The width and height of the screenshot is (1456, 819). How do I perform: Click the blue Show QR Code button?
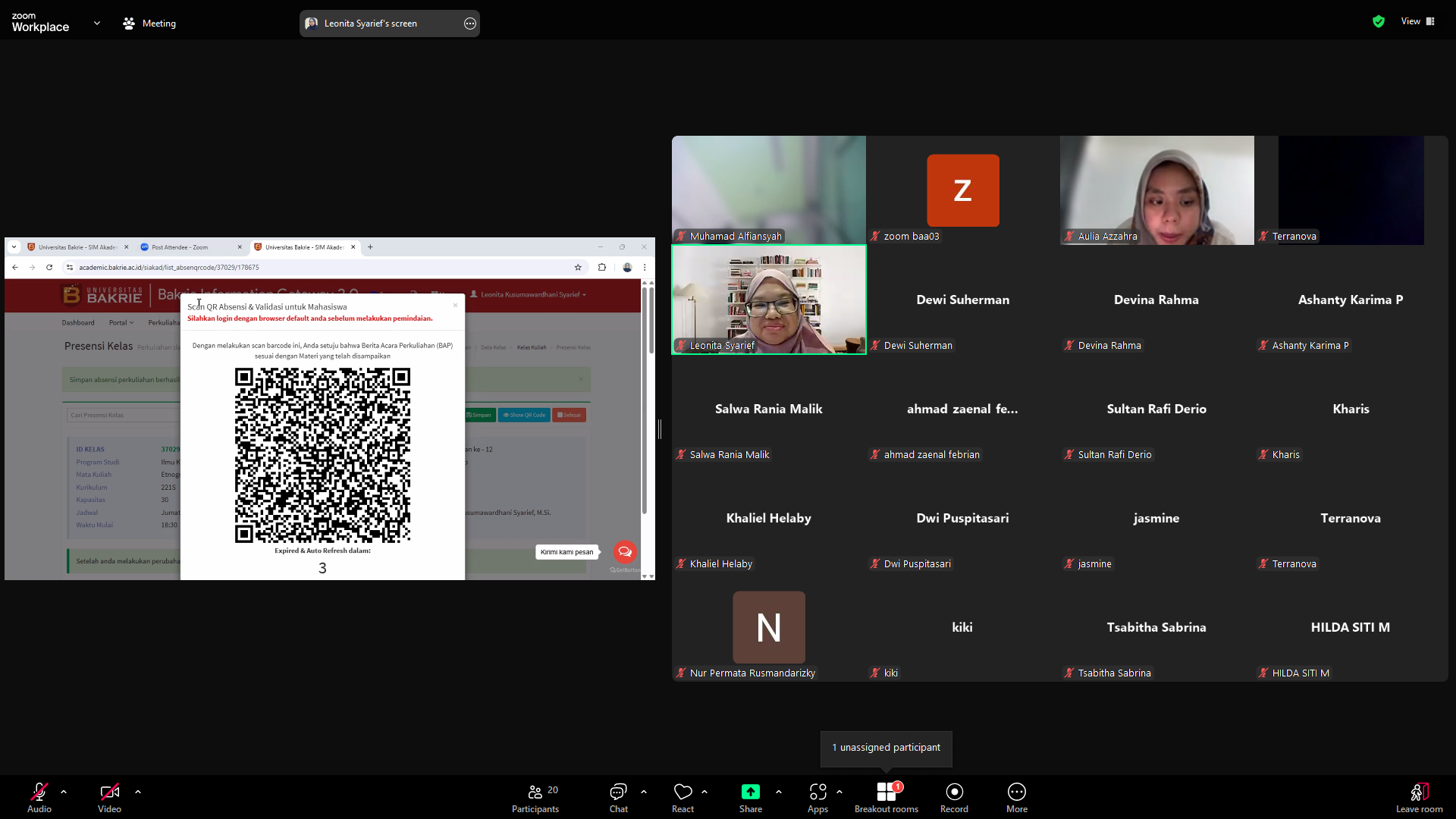pos(524,415)
